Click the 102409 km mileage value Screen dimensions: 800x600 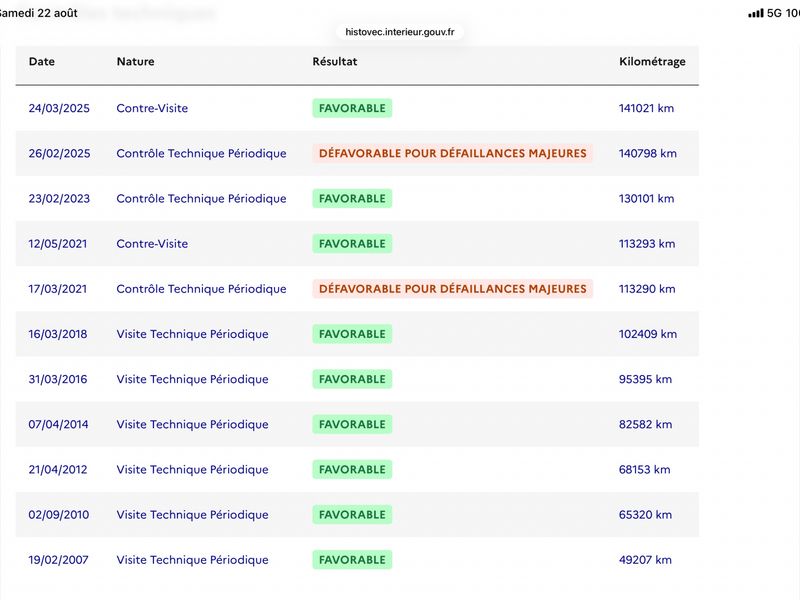[648, 334]
